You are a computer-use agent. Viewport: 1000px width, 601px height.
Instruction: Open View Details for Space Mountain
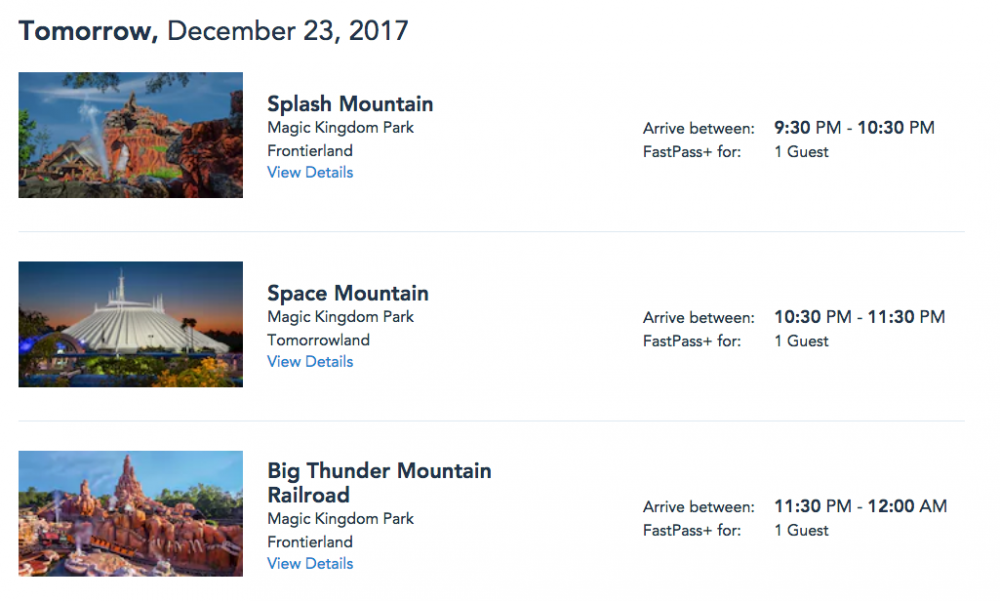click(310, 362)
